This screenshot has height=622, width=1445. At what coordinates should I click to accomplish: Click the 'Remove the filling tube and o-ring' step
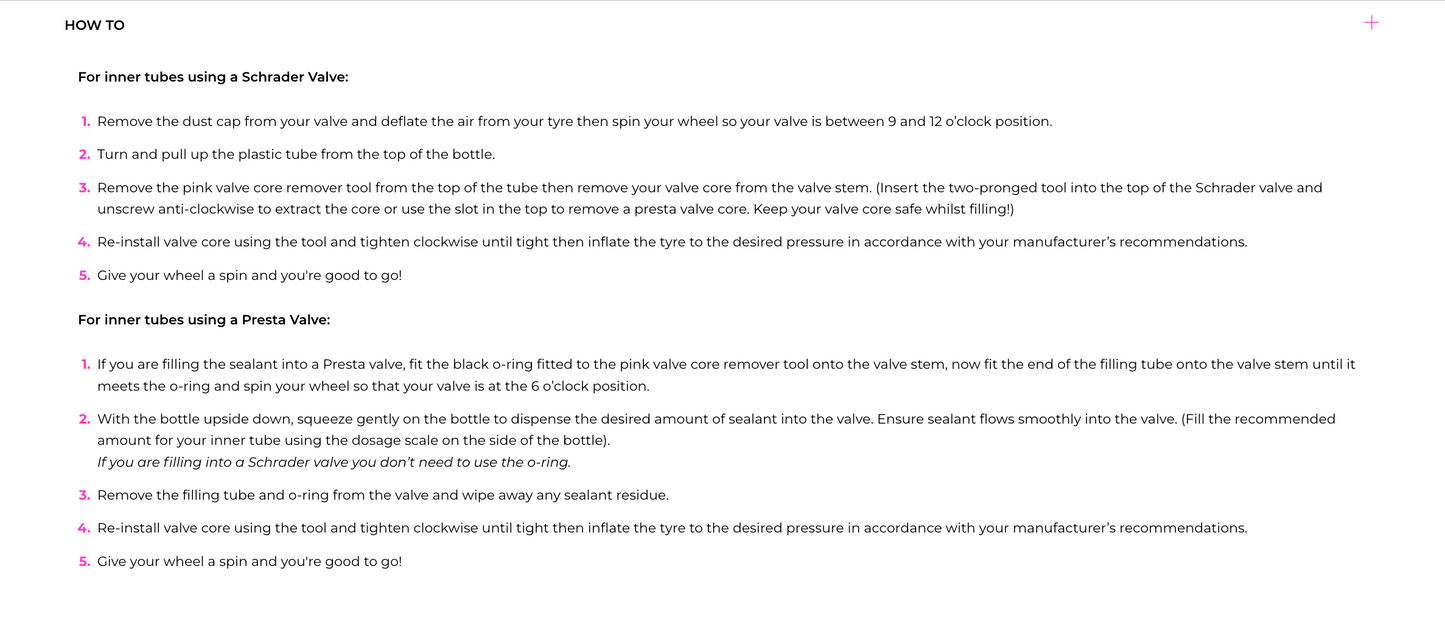pos(382,495)
